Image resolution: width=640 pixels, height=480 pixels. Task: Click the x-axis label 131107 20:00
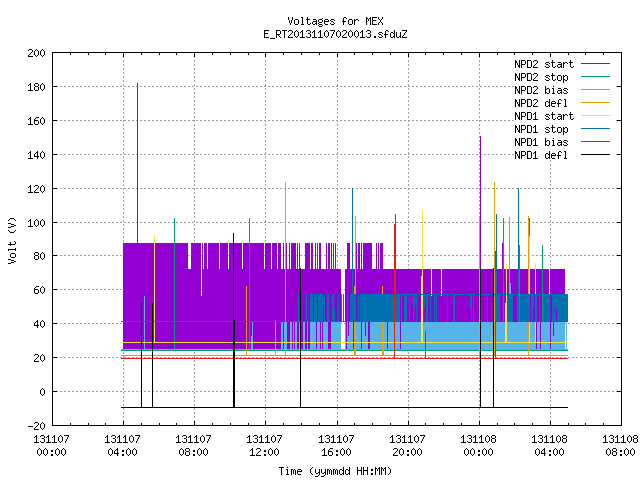[407, 446]
